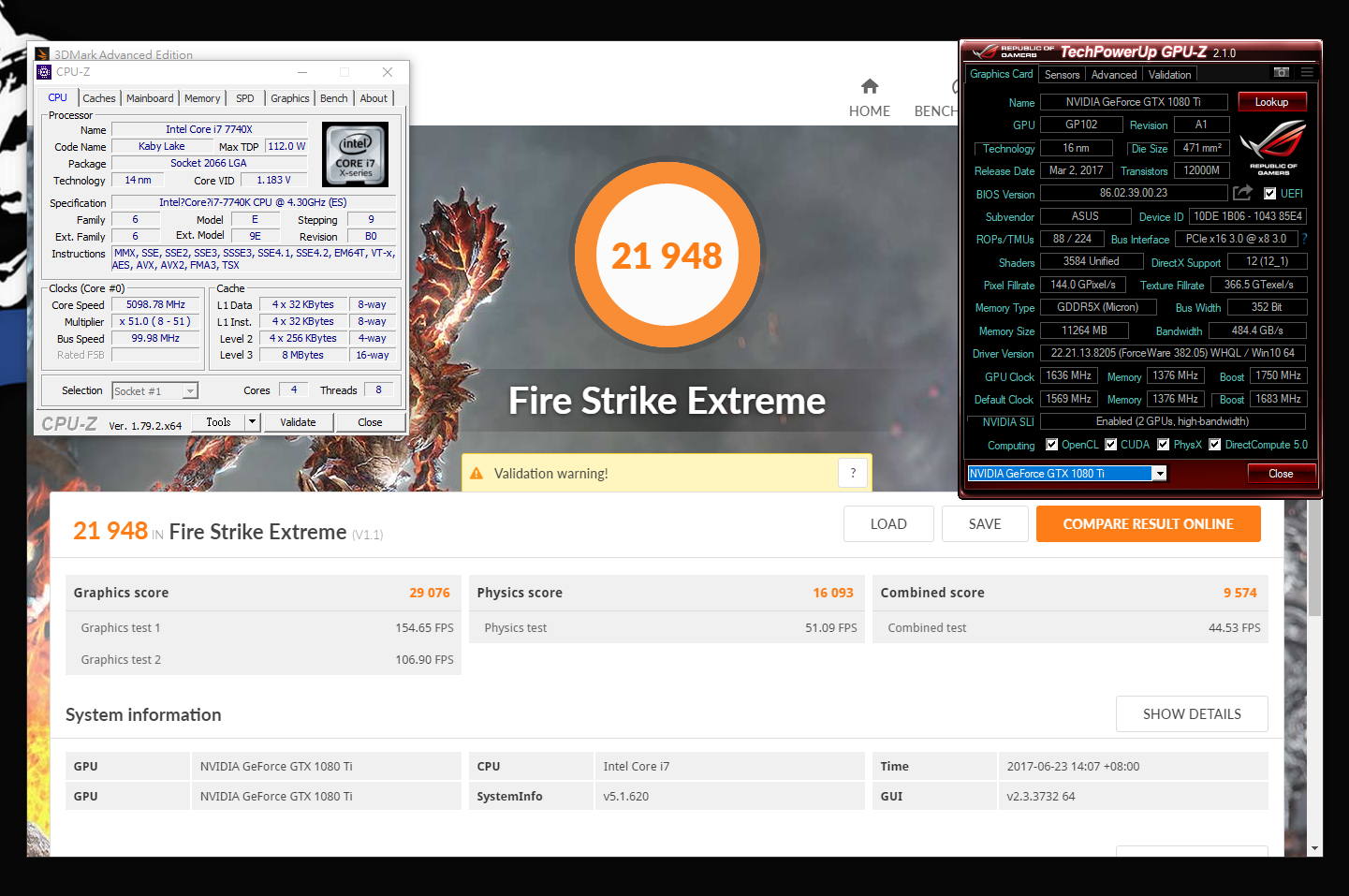Click the validation warning triangle icon
Image resolution: width=1349 pixels, height=896 pixels.
477,474
